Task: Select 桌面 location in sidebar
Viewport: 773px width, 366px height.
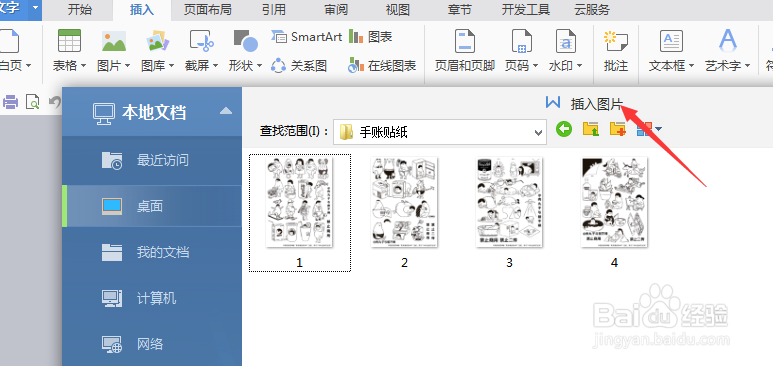Action: tap(152, 206)
